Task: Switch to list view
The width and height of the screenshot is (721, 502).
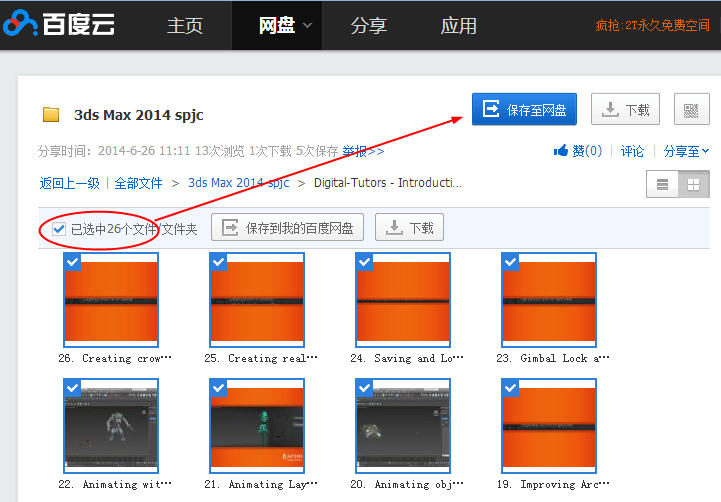Action: point(662,184)
